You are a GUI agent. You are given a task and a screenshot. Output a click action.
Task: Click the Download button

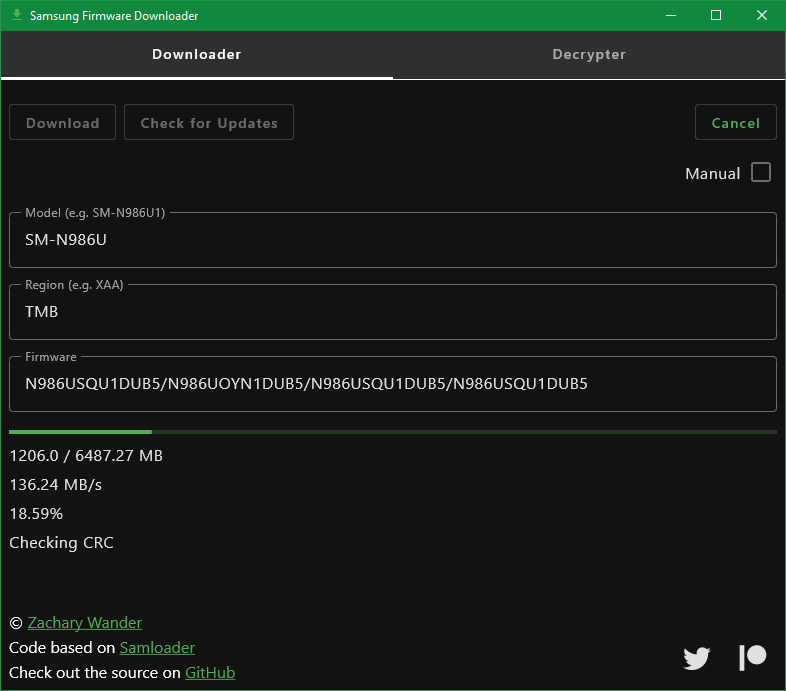point(63,122)
